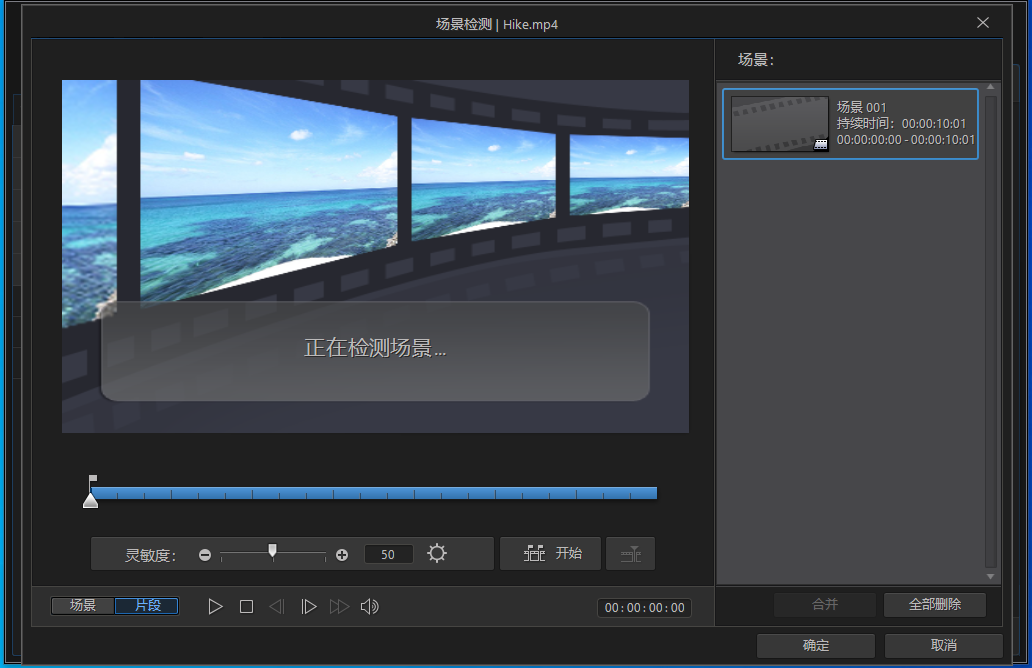1032x668 pixels.
Task: Click the 合并 merge button
Action: pyautogui.click(x=825, y=604)
